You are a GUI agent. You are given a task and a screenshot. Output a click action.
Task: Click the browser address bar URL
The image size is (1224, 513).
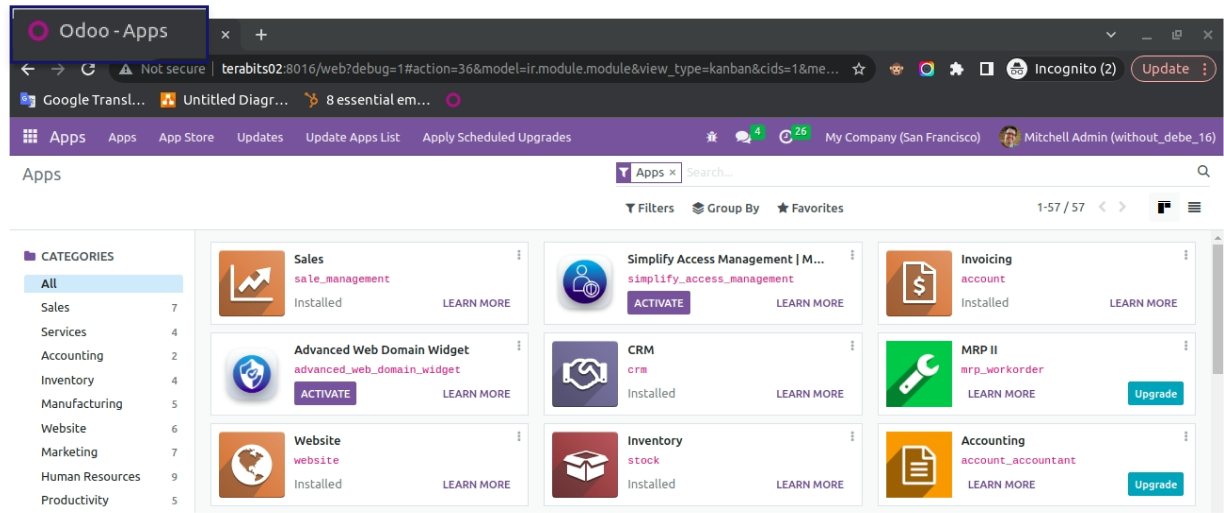coord(530,69)
